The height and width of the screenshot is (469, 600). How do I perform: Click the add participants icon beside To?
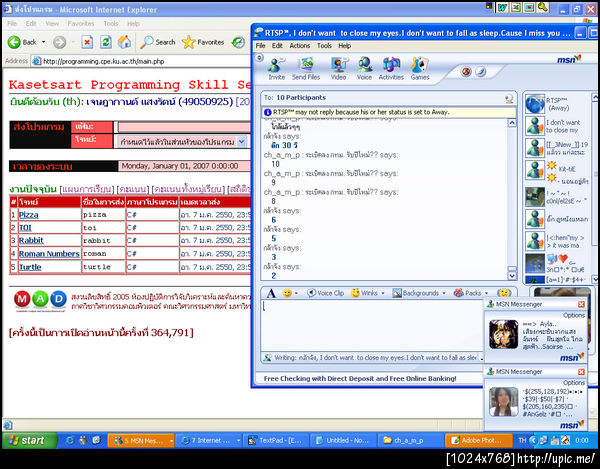pos(509,99)
